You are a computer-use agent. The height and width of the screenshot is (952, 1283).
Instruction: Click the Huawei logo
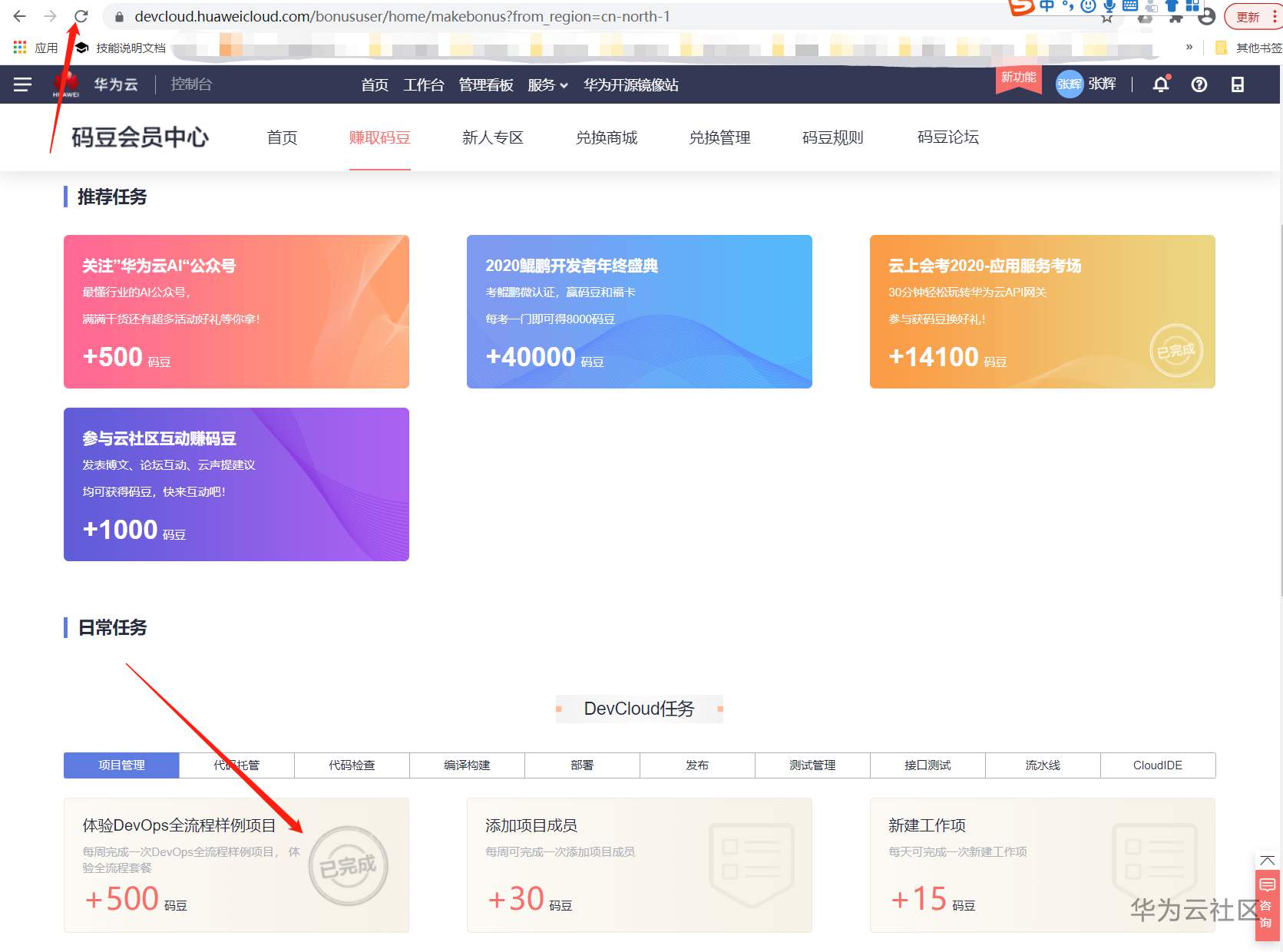pos(66,84)
